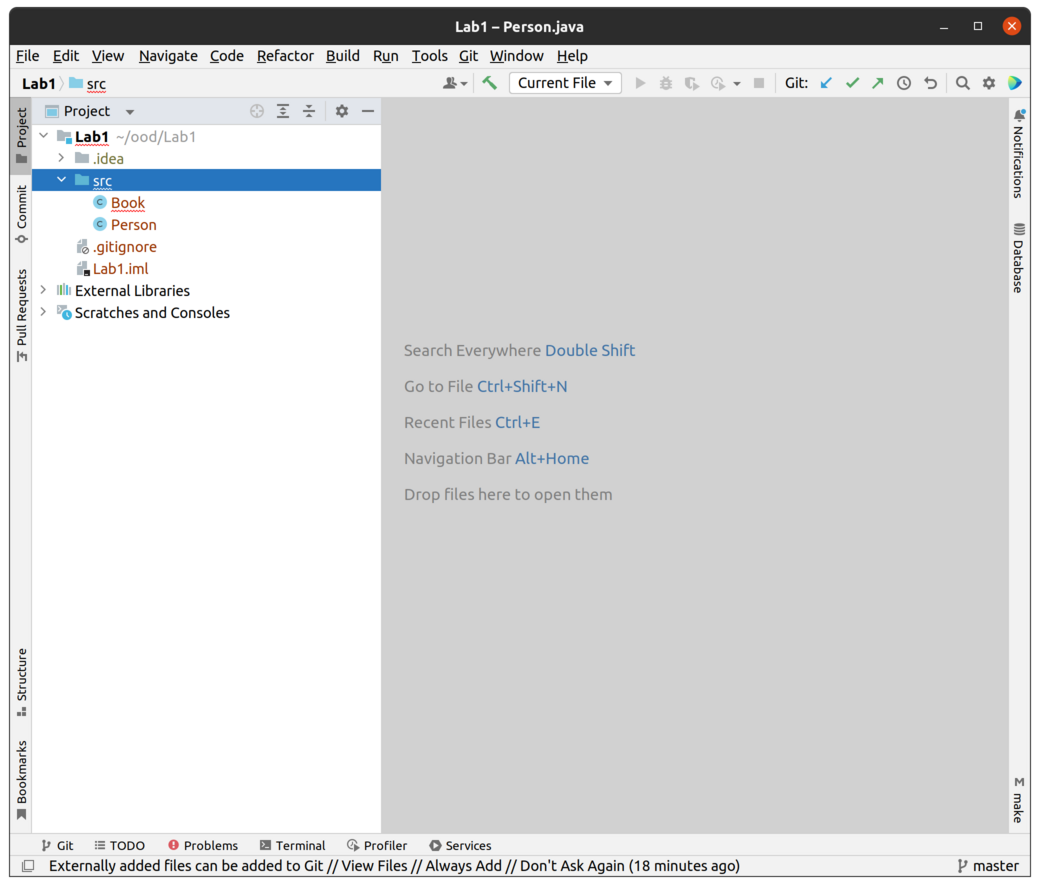Open Project panel options gear
This screenshot has height=886, width=1040.
[341, 111]
